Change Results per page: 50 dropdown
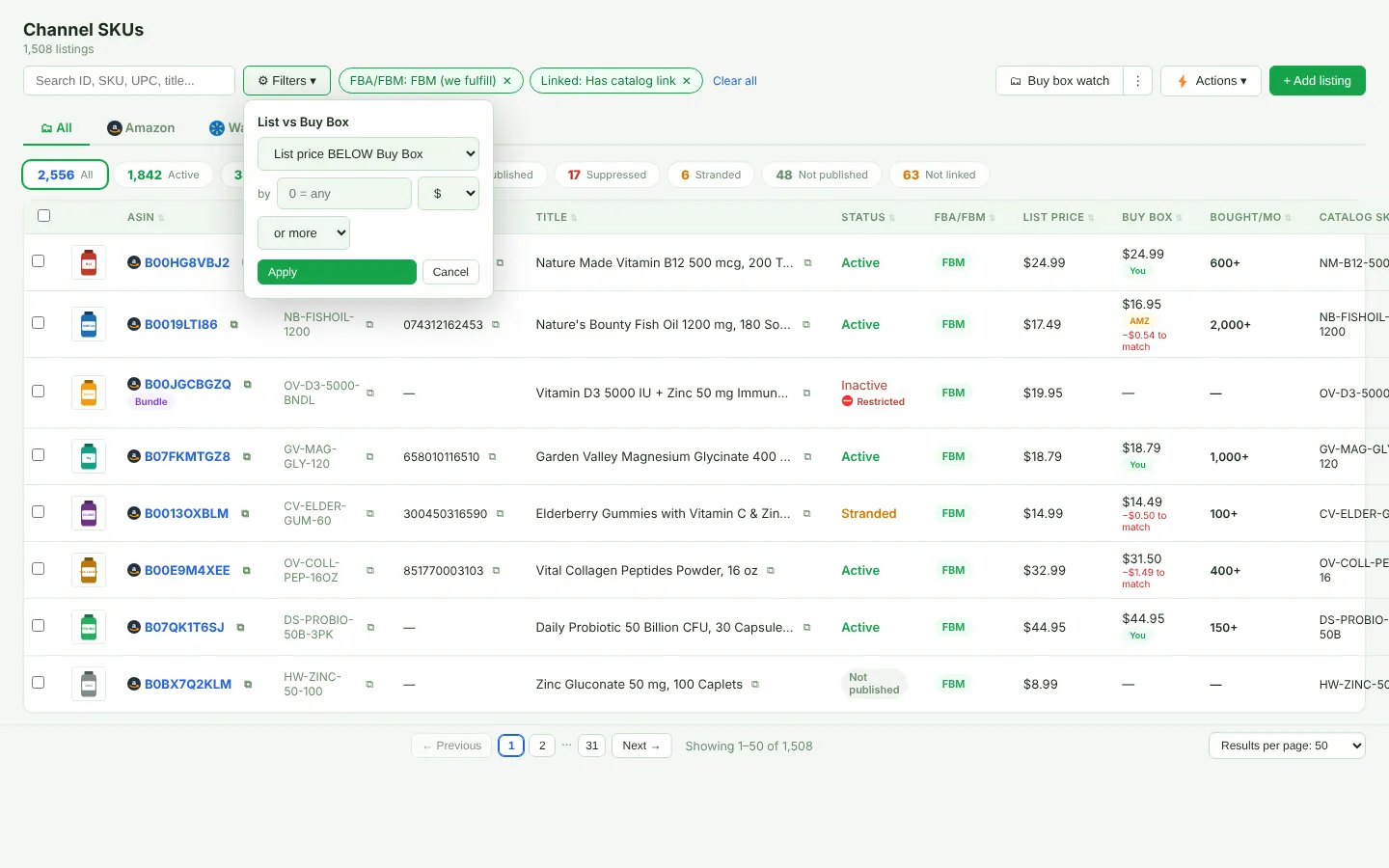The width and height of the screenshot is (1389, 868). [x=1287, y=746]
